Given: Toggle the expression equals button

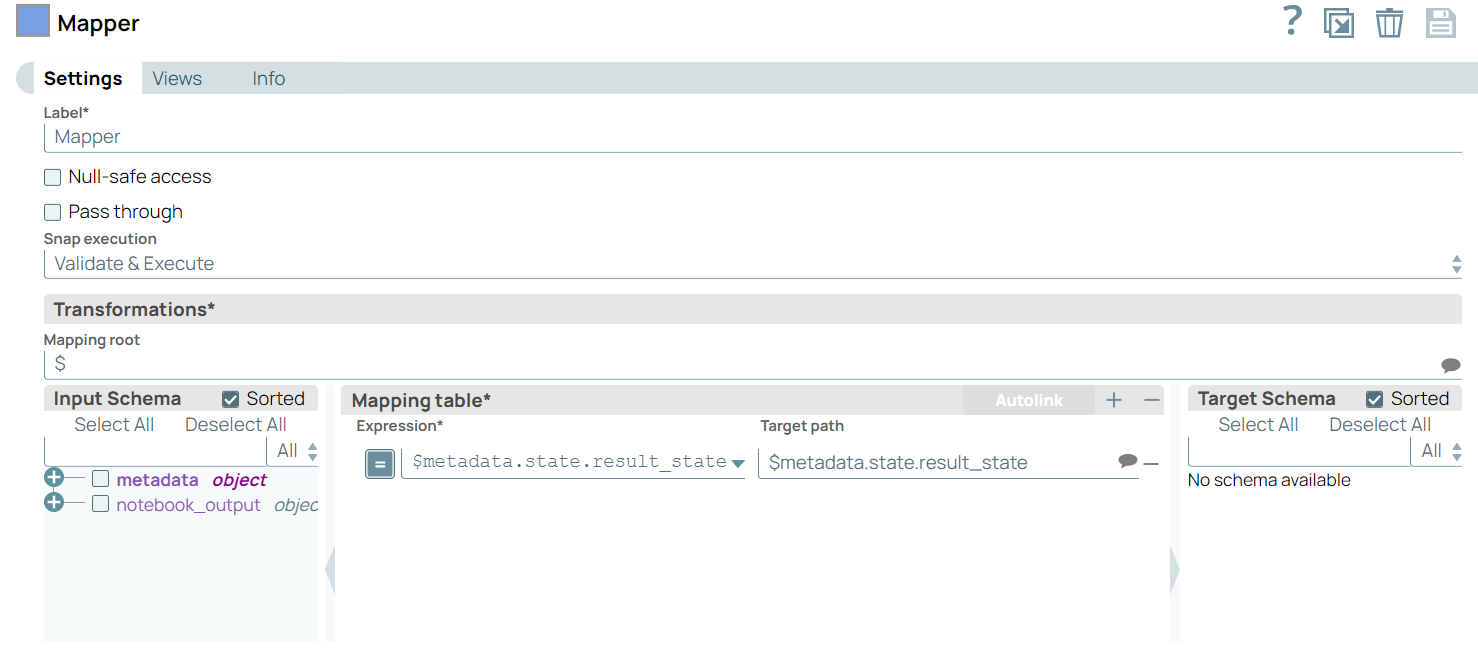Looking at the screenshot, I should pyautogui.click(x=380, y=463).
